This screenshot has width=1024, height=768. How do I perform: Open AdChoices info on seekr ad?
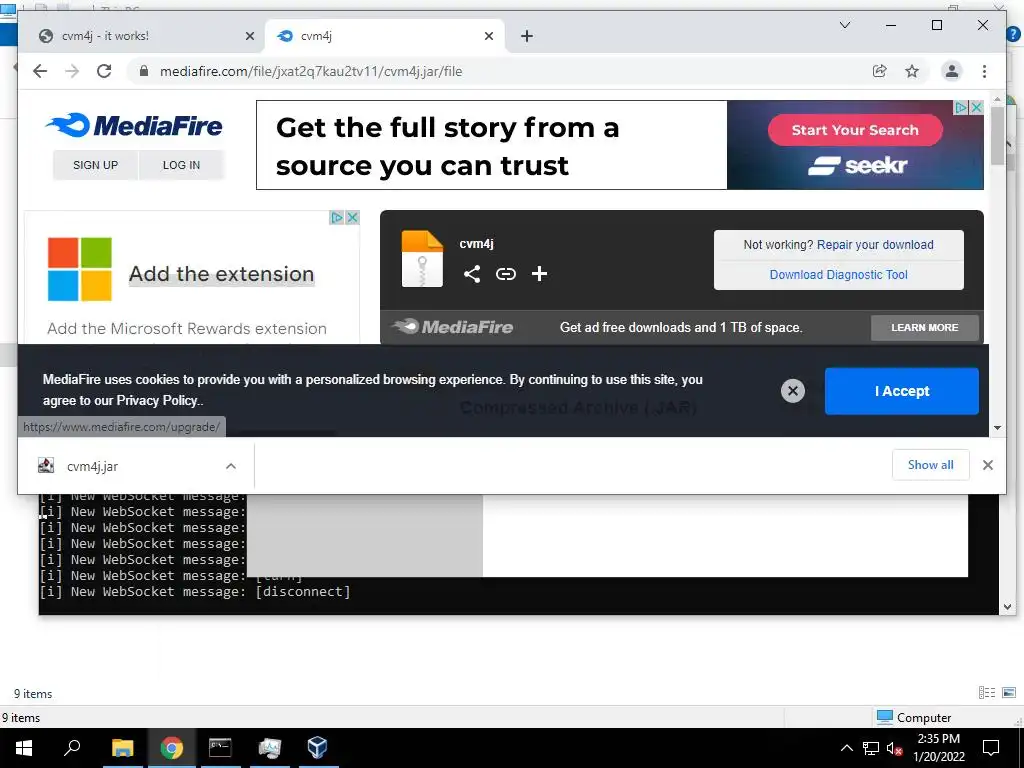click(961, 107)
